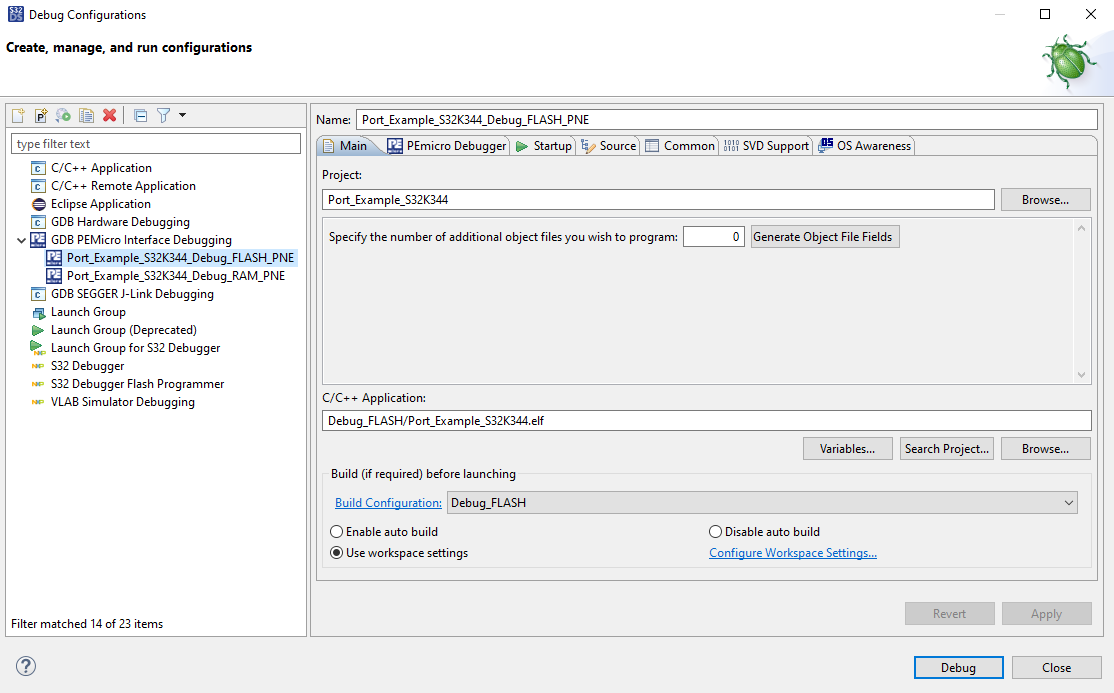1114x693 pixels.
Task: Delete the selected launch configuration
Action: pos(110,116)
